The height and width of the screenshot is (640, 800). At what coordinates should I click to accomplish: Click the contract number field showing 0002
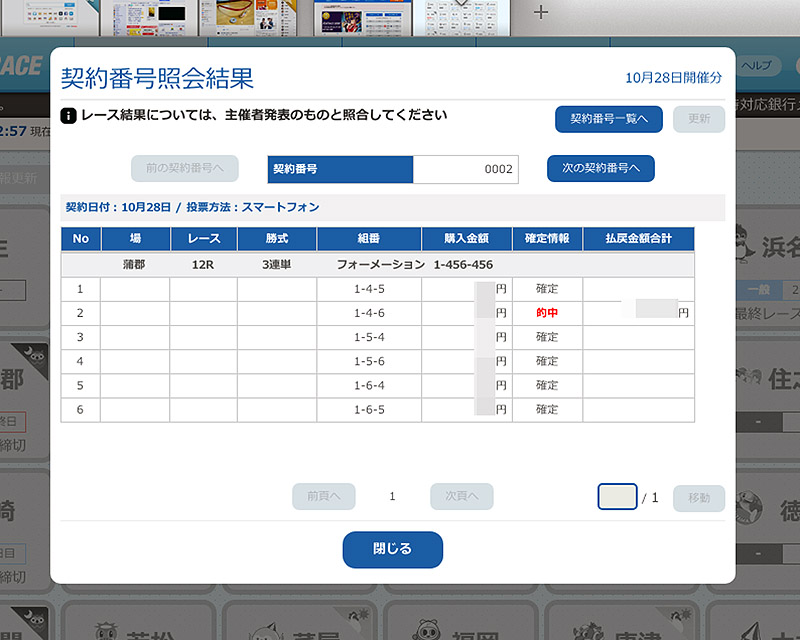[465, 170]
